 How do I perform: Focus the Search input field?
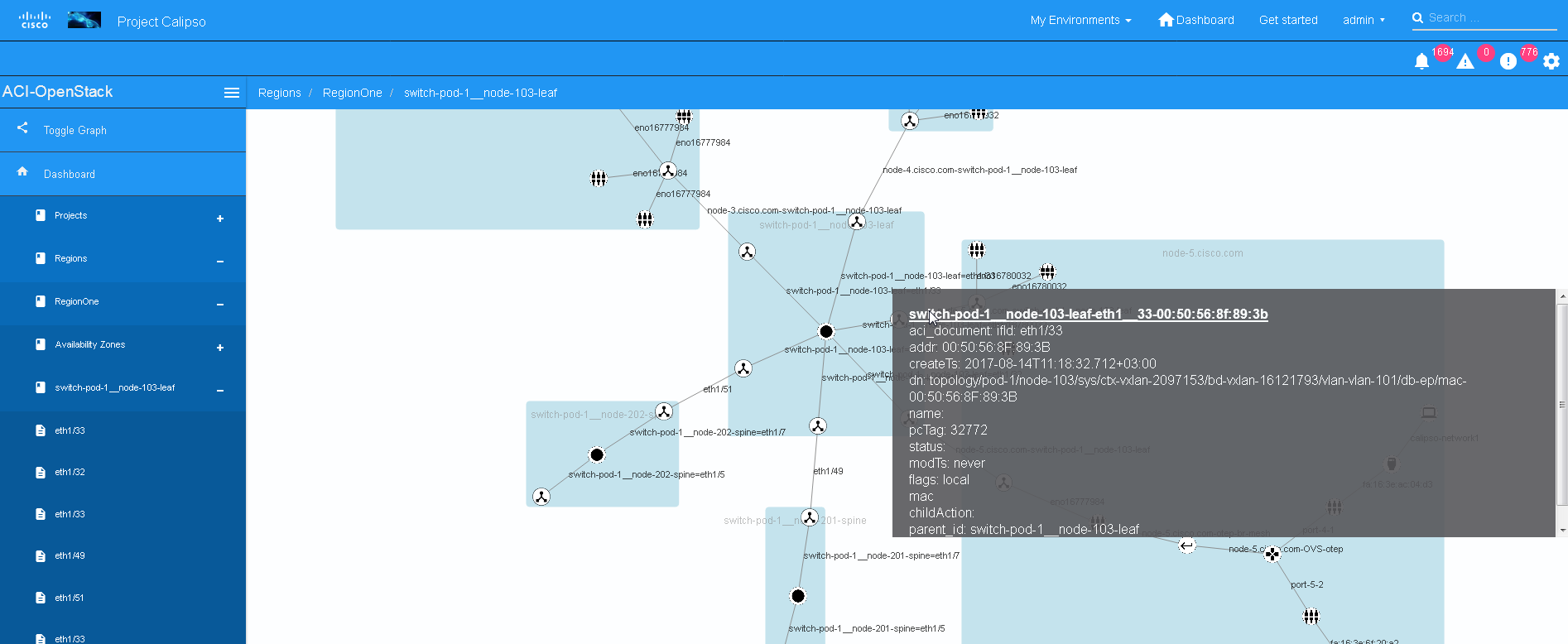coord(1491,17)
